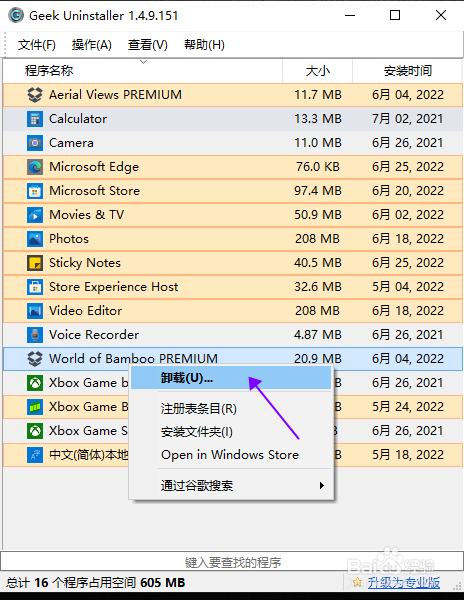
Task: Select the Microsoft Edge name
Action: click(94, 167)
